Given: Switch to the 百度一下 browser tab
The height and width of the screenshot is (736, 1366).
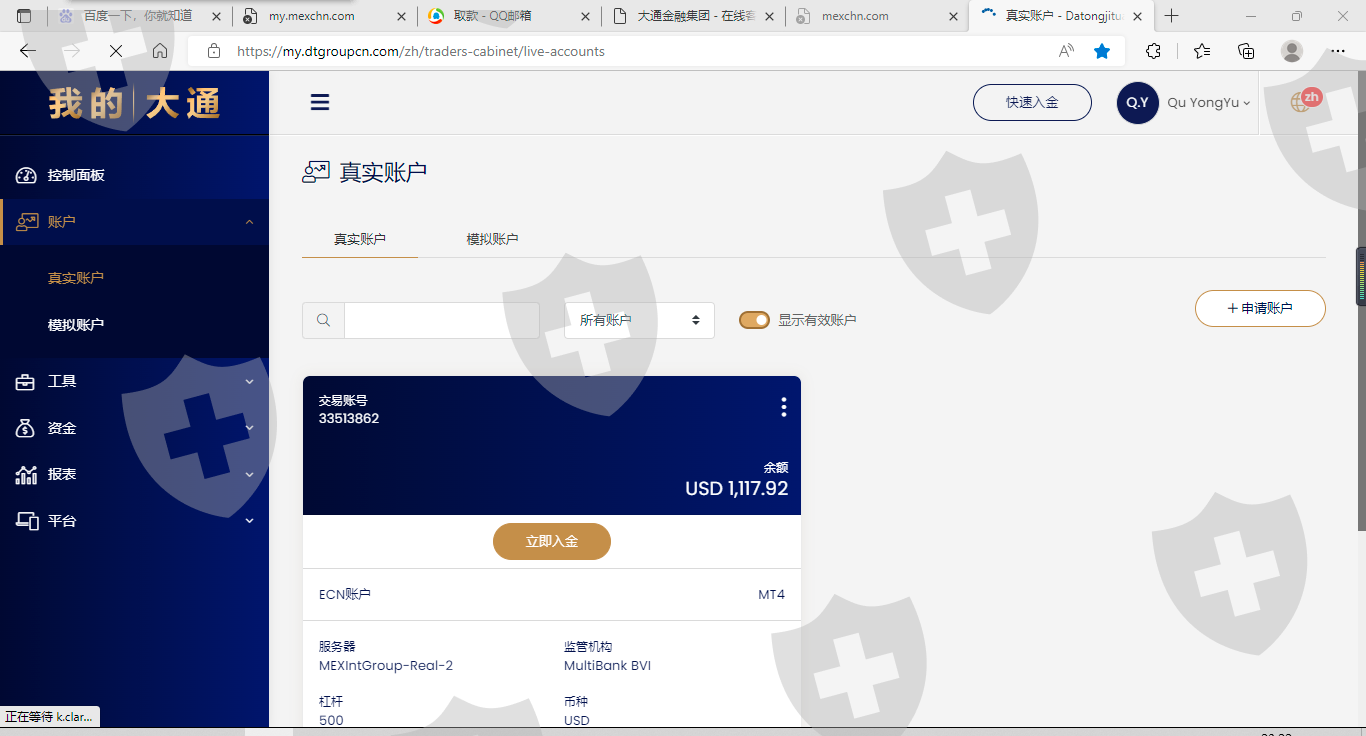Looking at the screenshot, I should point(137,16).
